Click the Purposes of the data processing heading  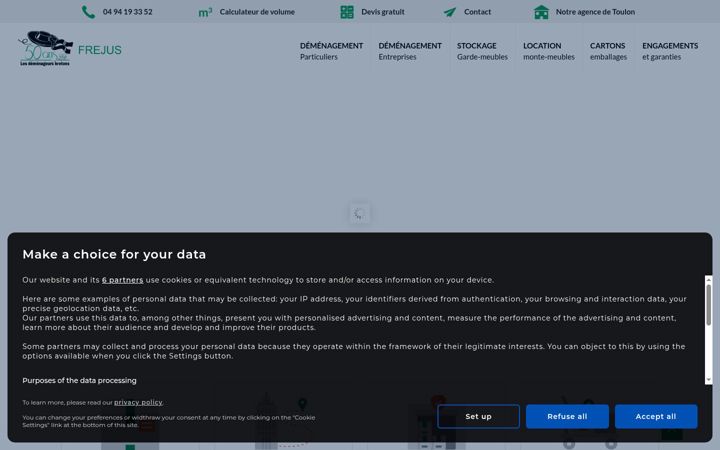(79, 380)
